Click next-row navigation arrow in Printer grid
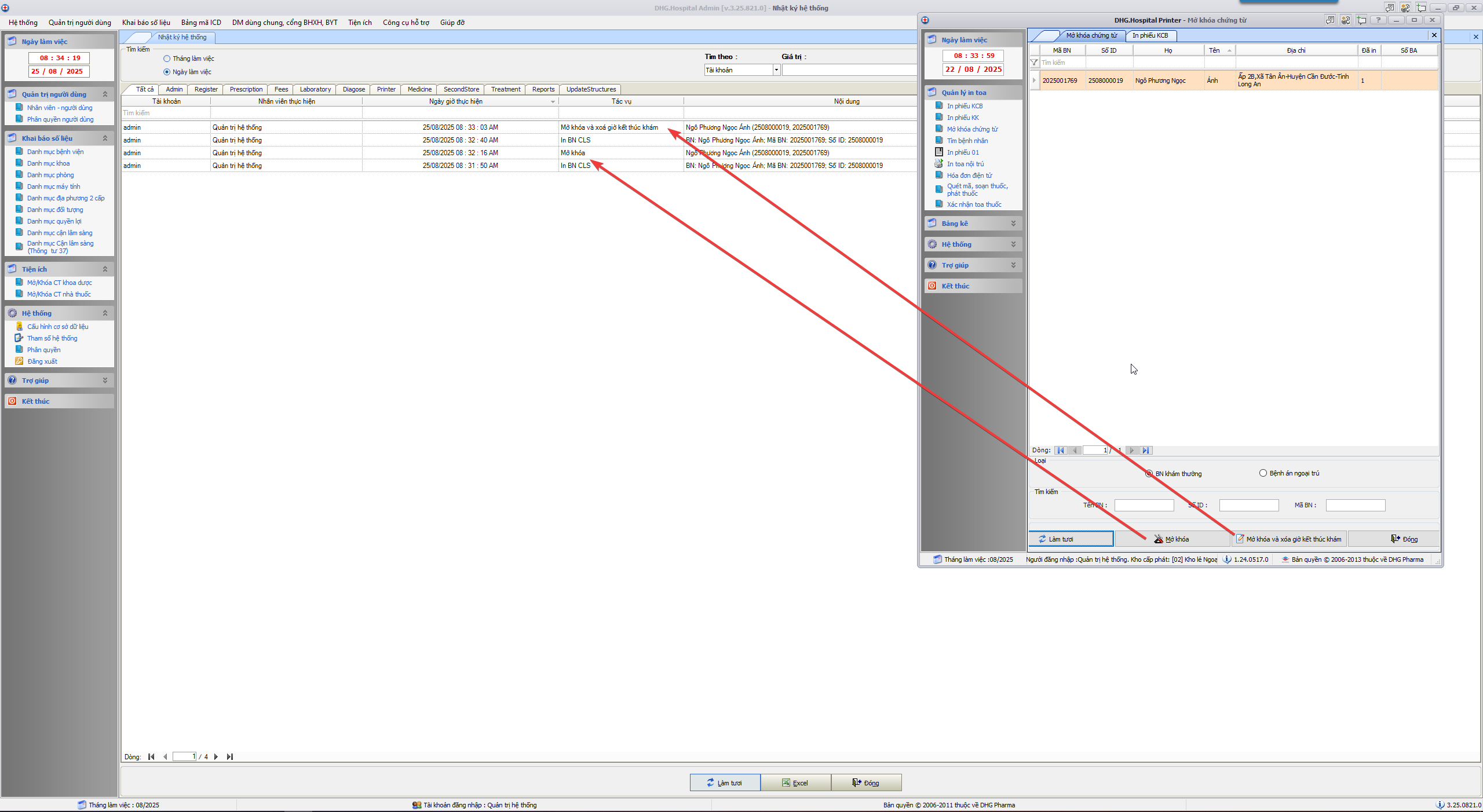Screen dimensions: 1483x812 [x=1132, y=450]
